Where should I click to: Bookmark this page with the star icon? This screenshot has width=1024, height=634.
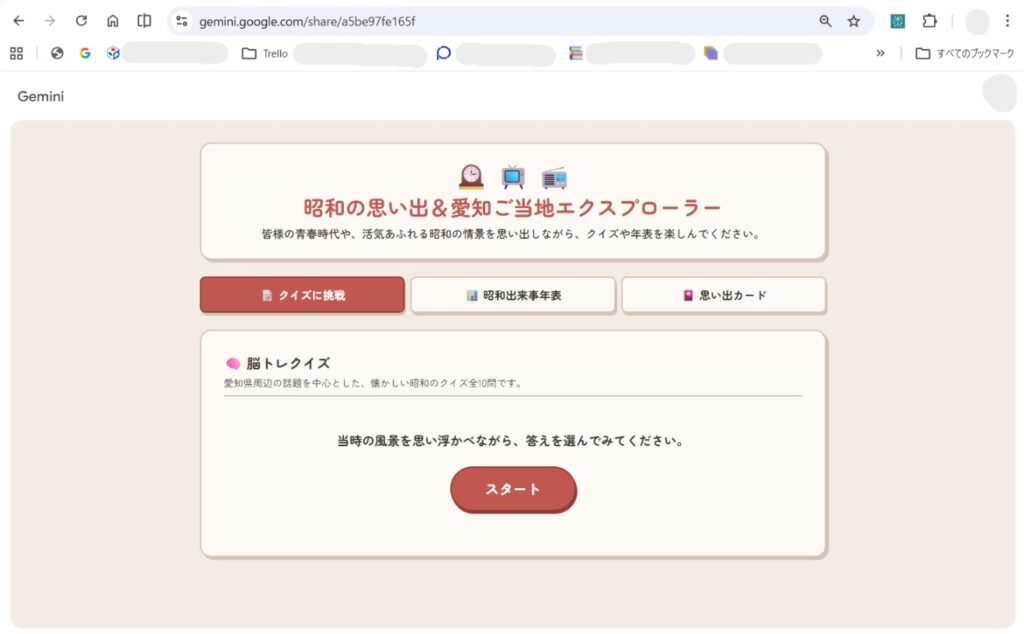[854, 21]
